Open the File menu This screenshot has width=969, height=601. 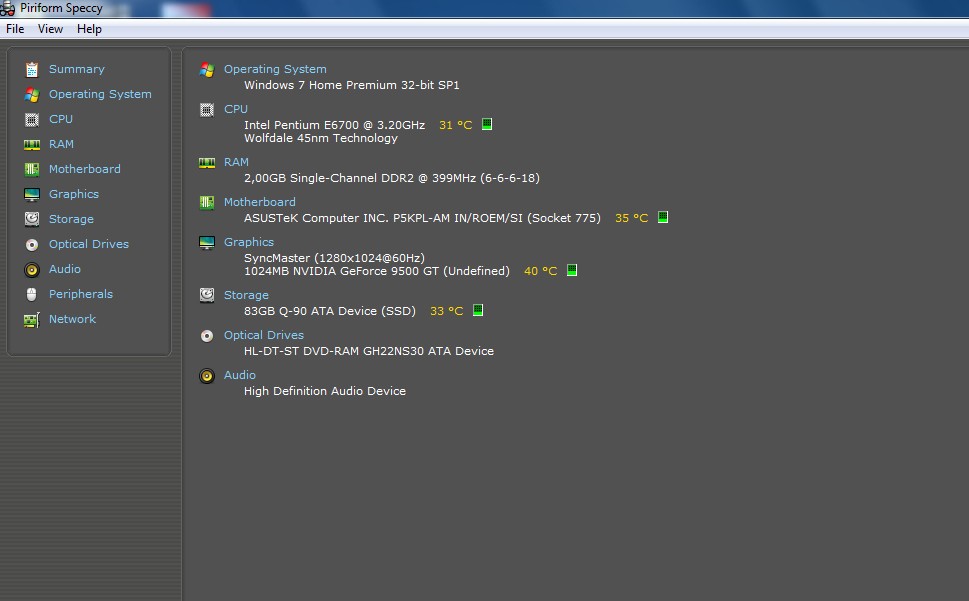coord(15,29)
